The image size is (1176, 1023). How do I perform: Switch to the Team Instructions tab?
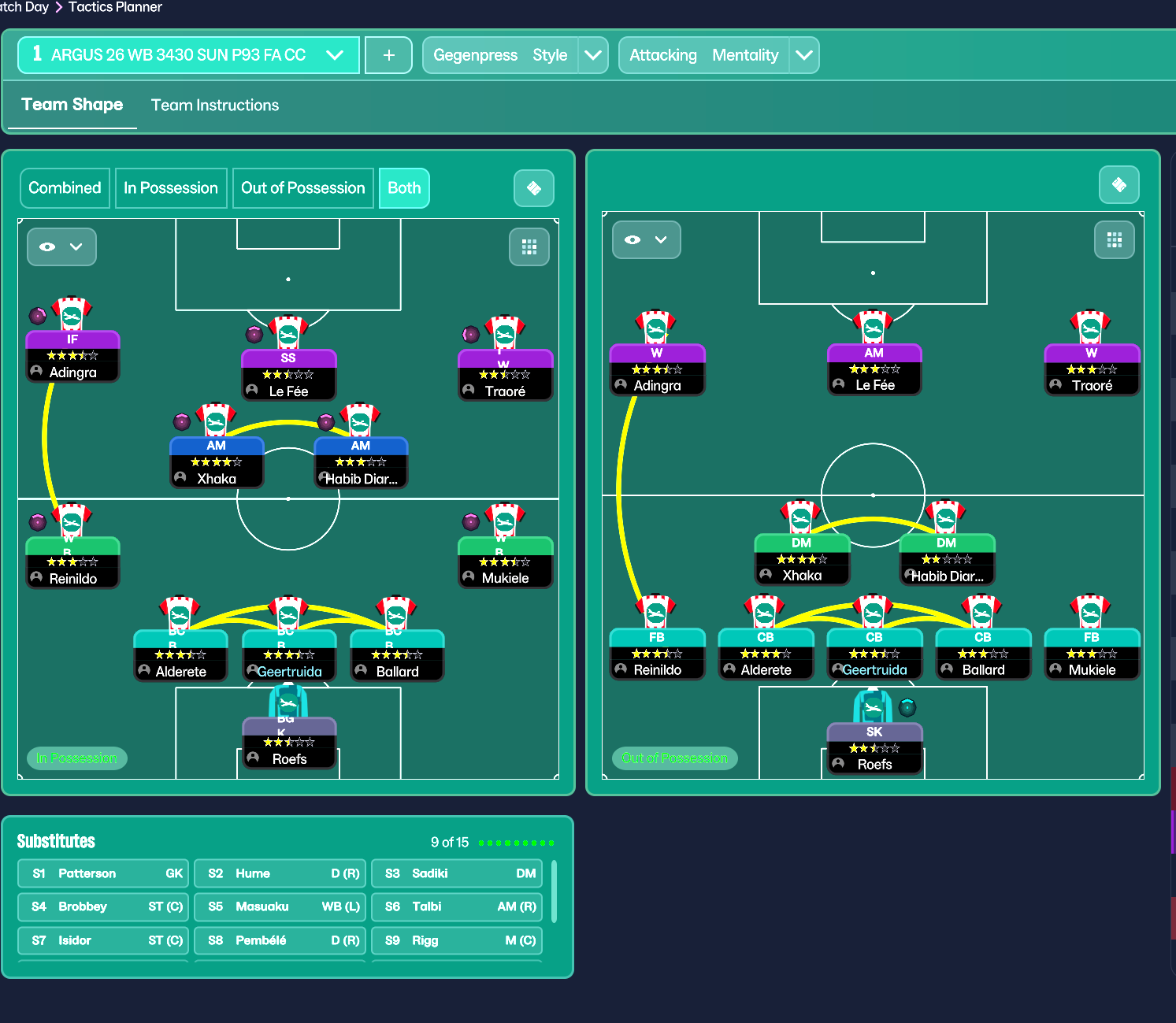coord(214,105)
